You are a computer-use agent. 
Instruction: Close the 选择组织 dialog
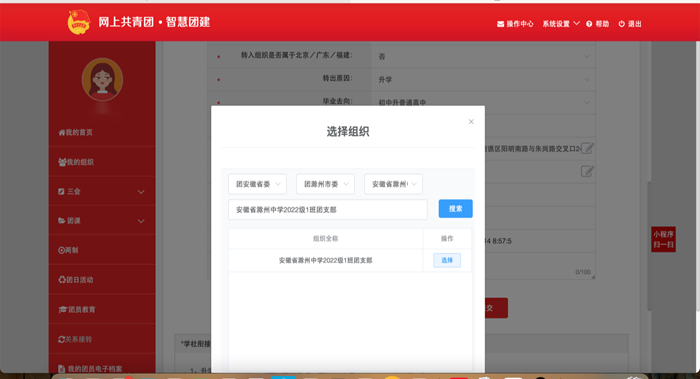coord(471,121)
